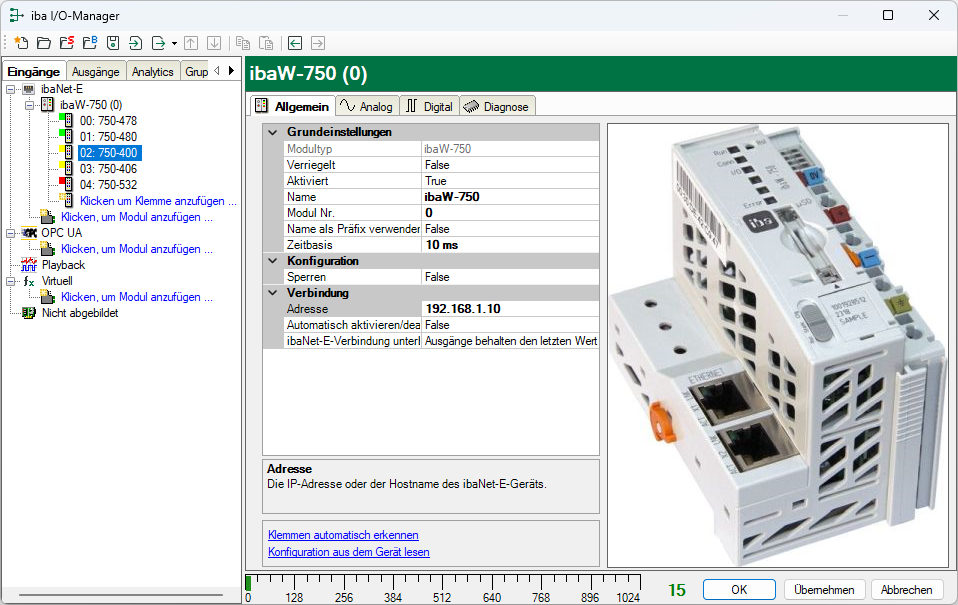Collapse the ibaNet-E tree node

tap(10, 89)
